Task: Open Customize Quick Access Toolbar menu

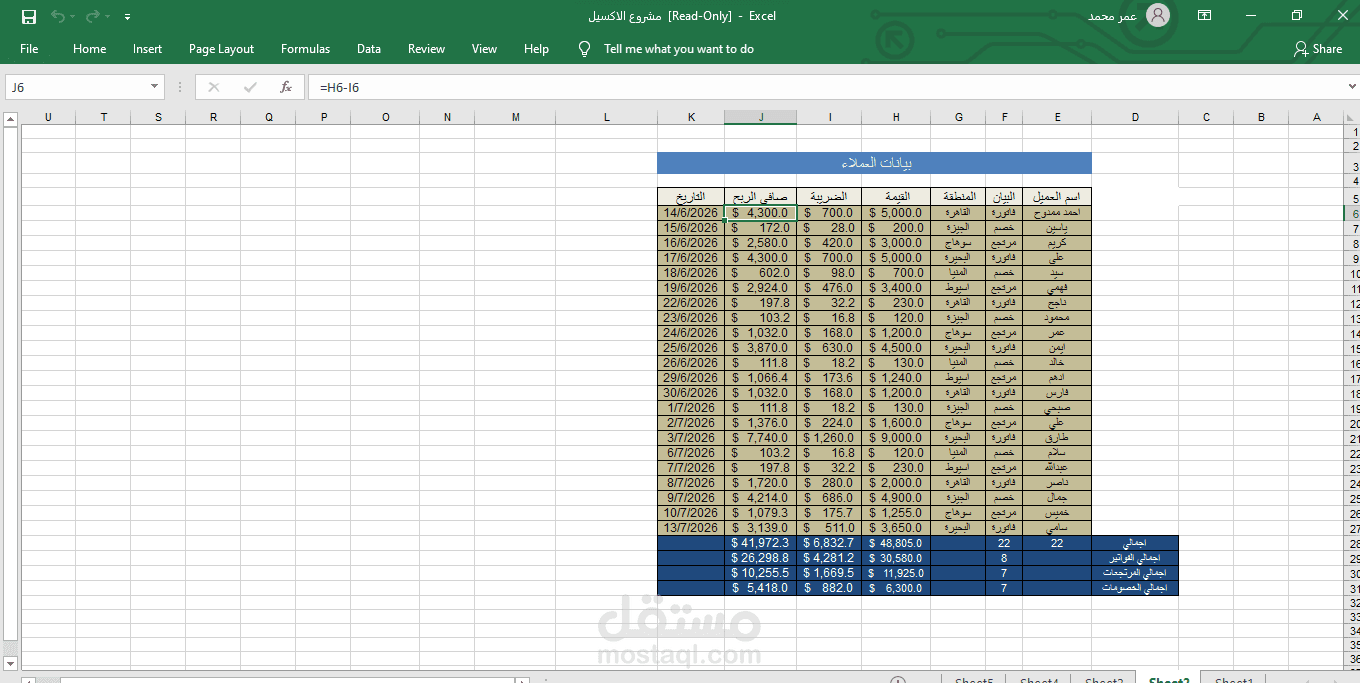Action: (127, 17)
